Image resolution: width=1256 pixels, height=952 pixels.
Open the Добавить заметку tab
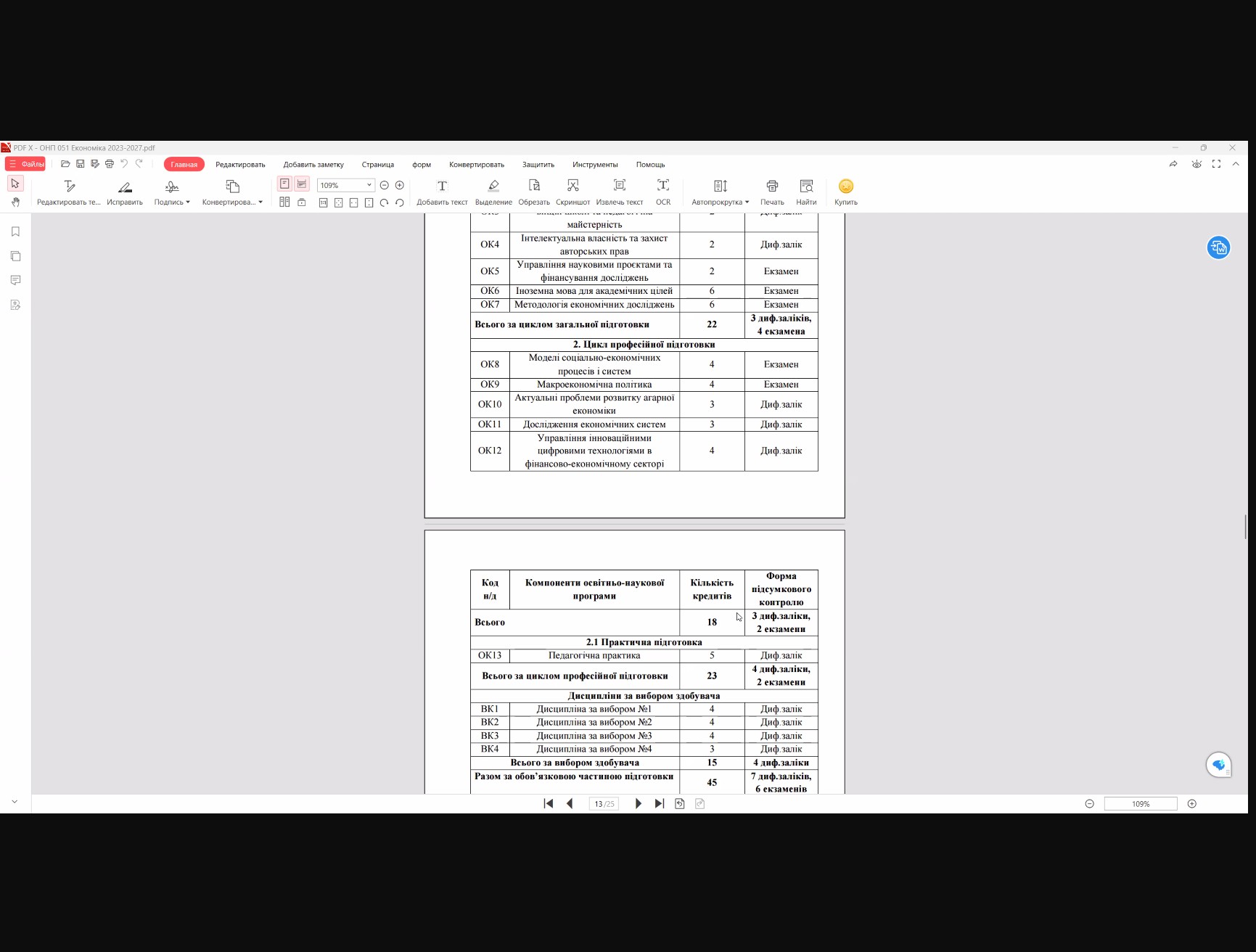pyautogui.click(x=313, y=165)
